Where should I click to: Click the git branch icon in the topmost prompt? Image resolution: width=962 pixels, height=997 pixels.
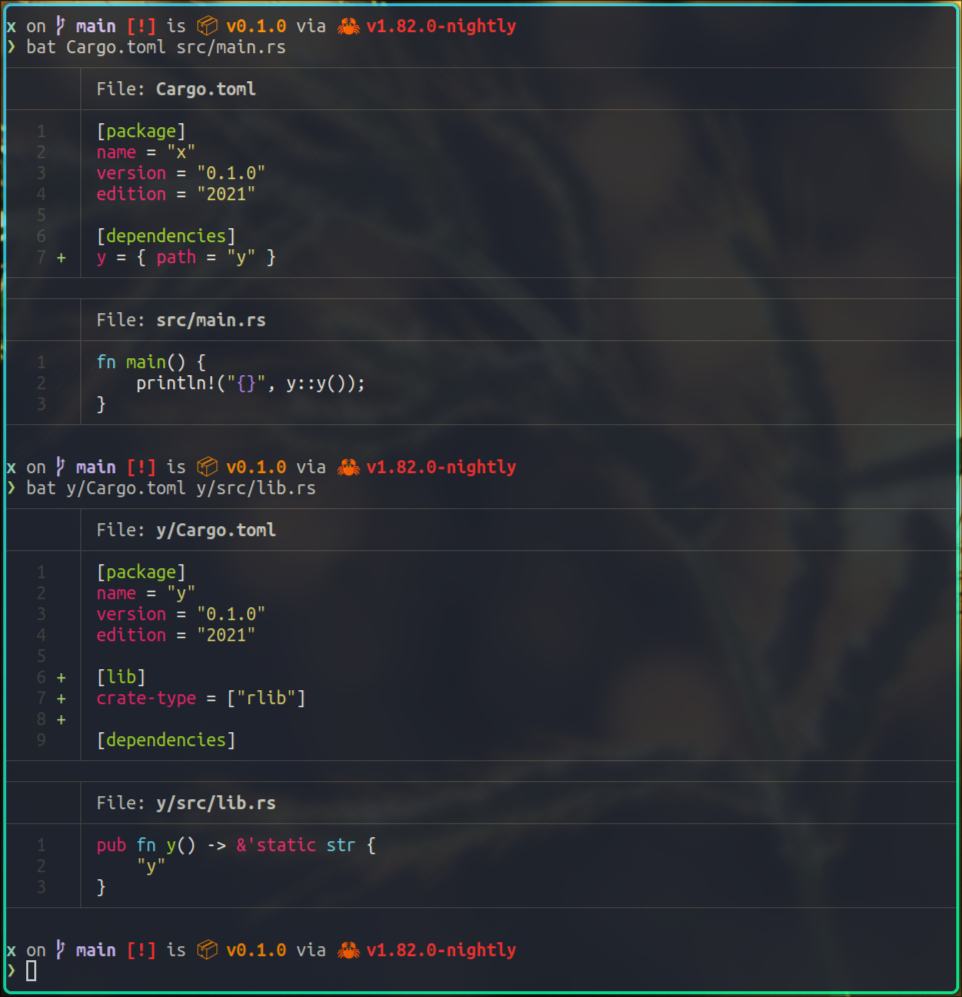(61, 26)
